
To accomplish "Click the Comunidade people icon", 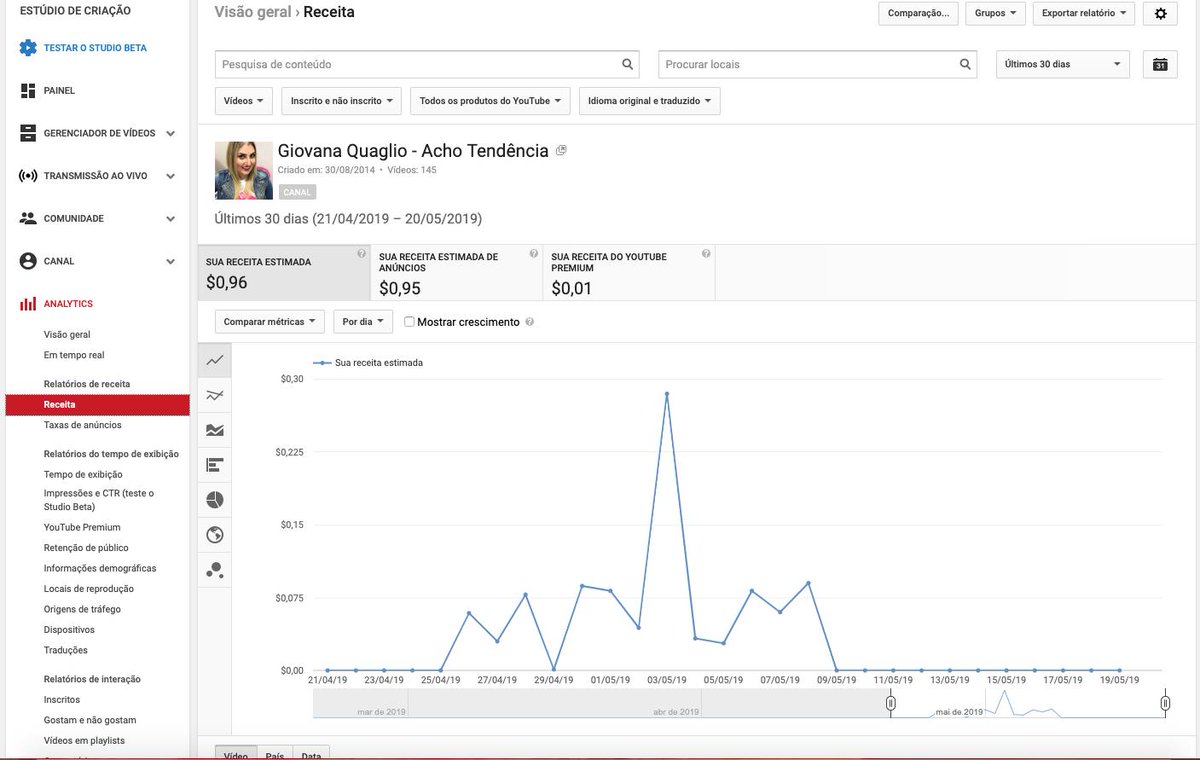I will tap(28, 218).
